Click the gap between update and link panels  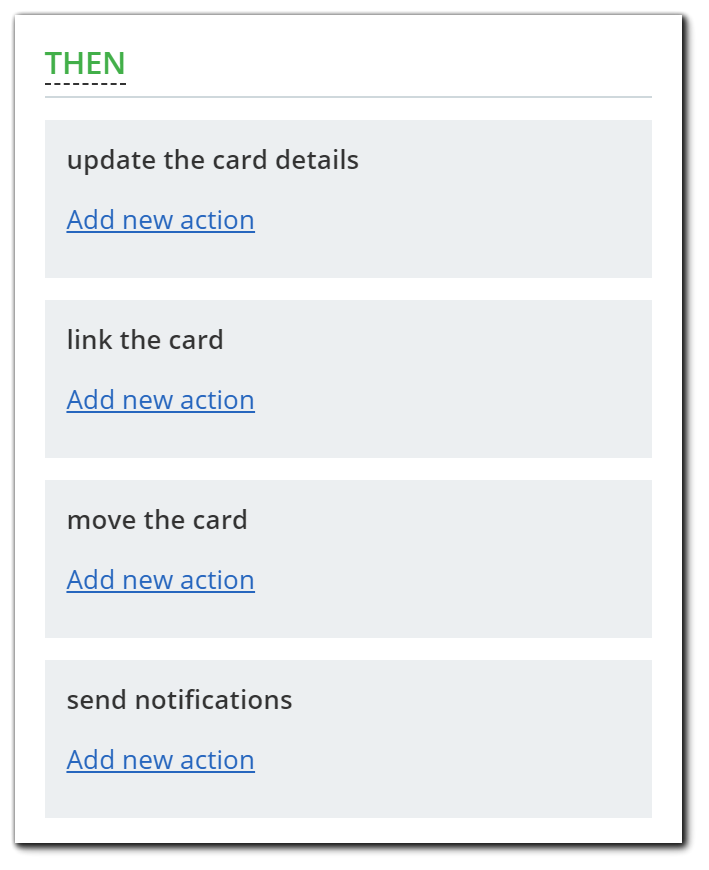(348, 289)
